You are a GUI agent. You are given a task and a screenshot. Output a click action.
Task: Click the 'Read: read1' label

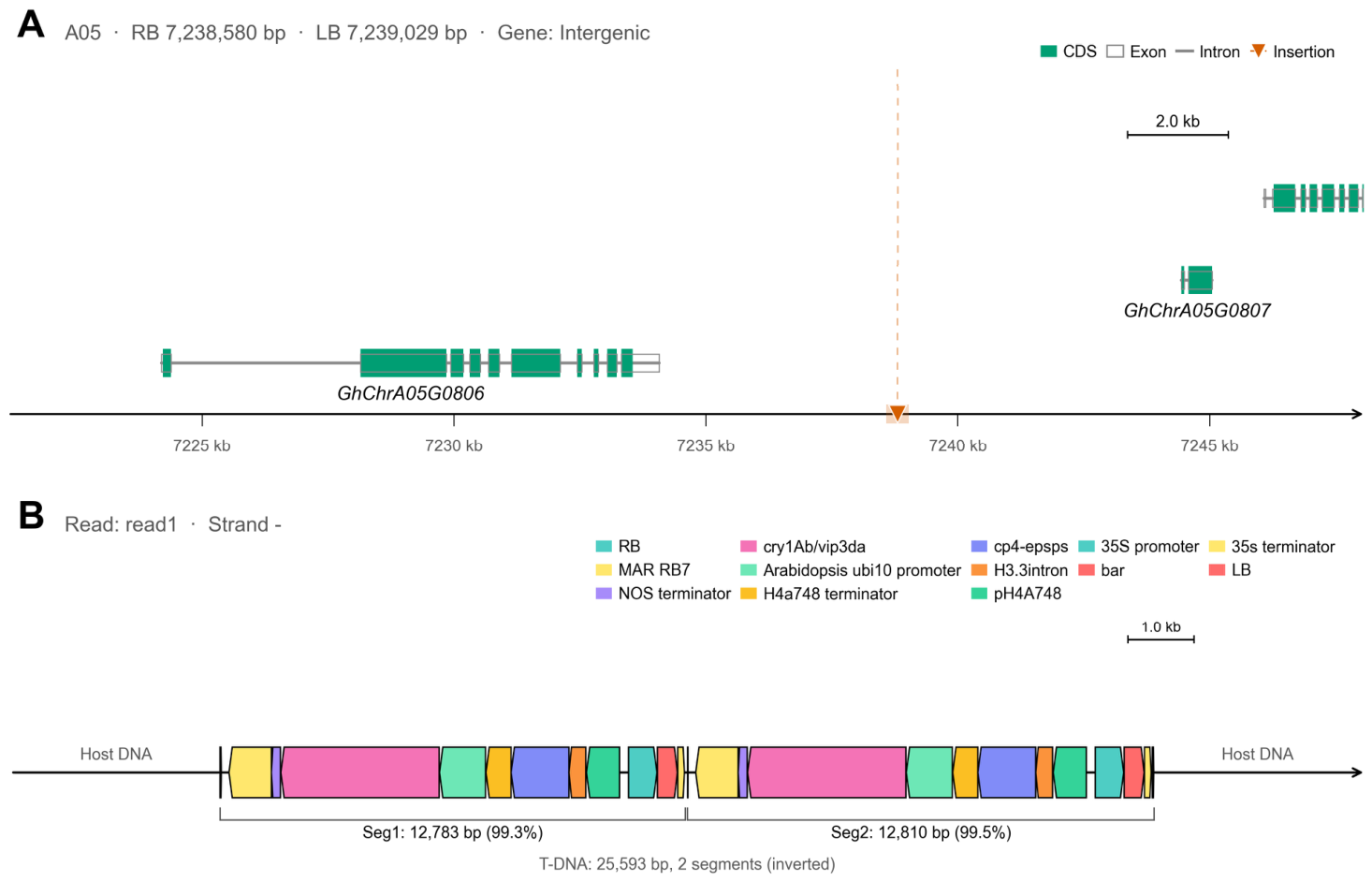pos(121,524)
